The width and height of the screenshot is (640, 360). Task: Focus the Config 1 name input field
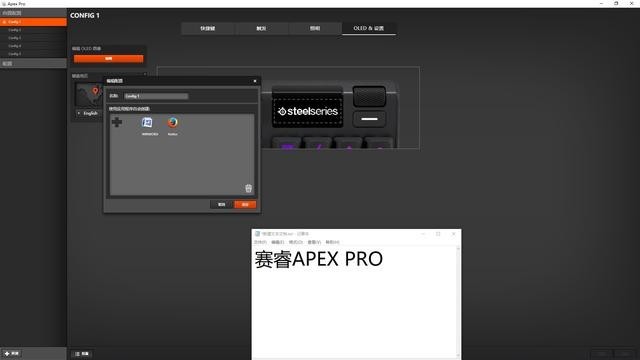click(156, 96)
